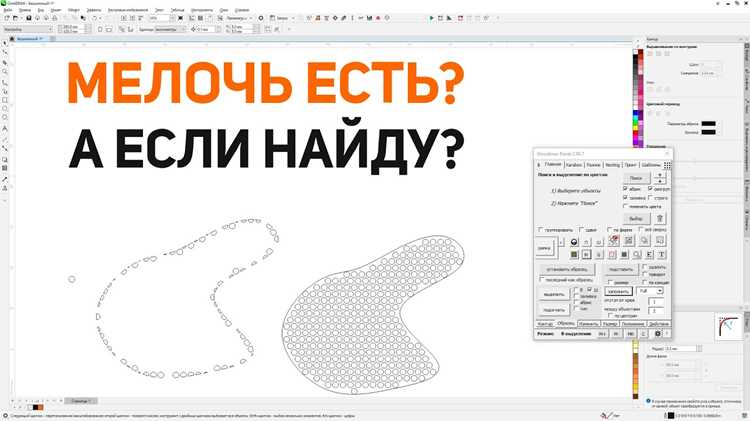The width and height of the screenshot is (750, 421).
Task: Click the green square icon in plugin panel
Action: point(574,255)
